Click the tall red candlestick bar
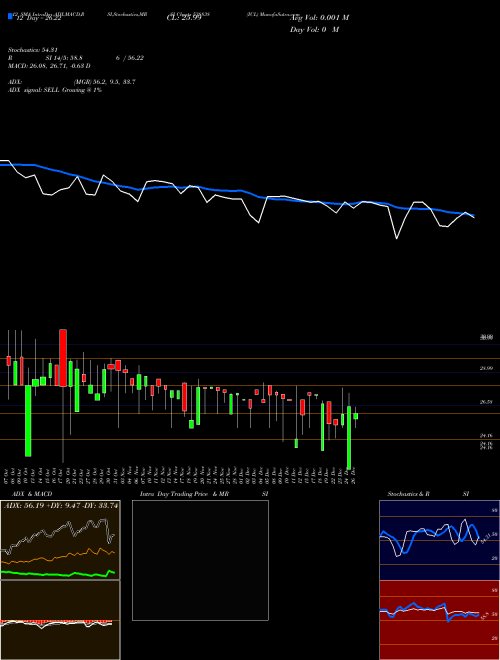This screenshot has width=500, height=660. pyautogui.click(x=63, y=358)
